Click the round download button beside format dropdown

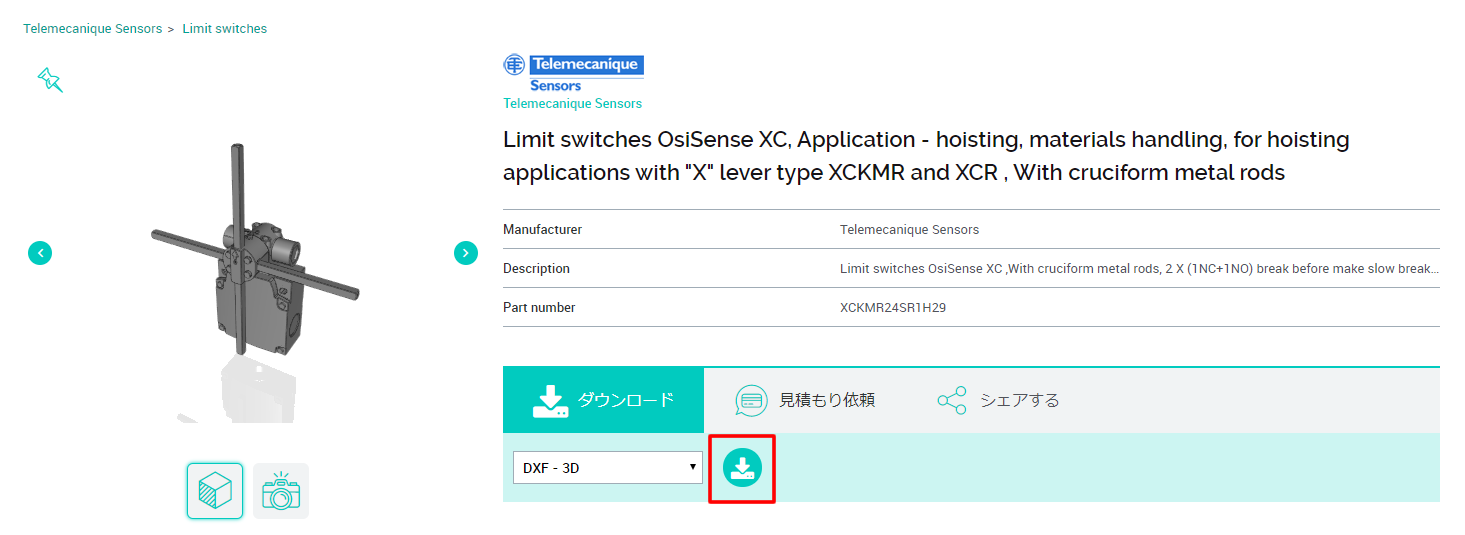pos(742,467)
